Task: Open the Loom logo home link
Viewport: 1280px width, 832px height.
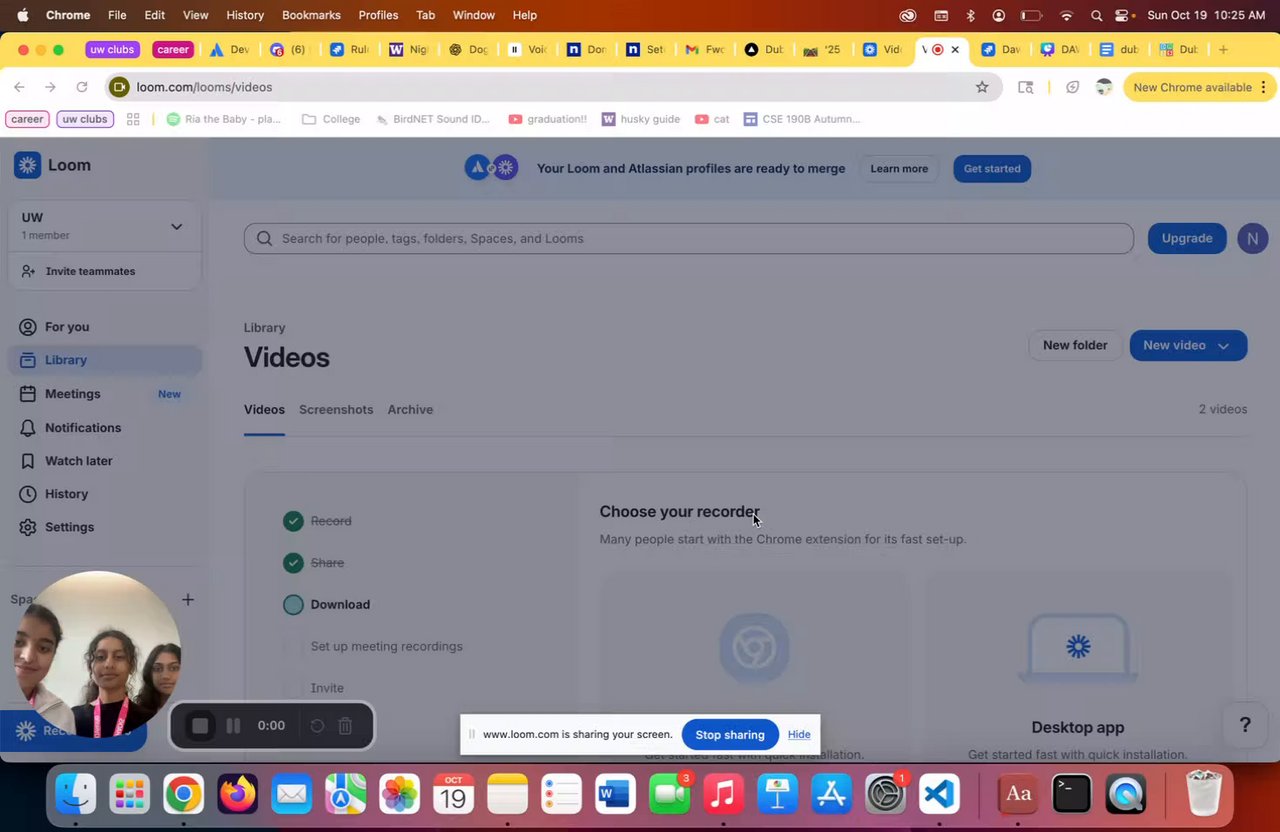Action: click(53, 165)
